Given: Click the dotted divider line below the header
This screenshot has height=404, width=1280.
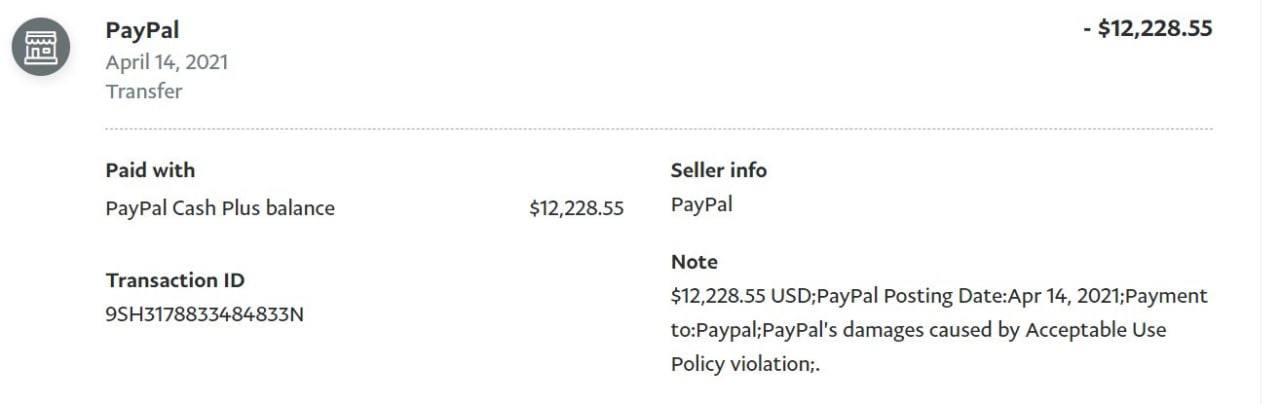Looking at the screenshot, I should pos(658,129).
